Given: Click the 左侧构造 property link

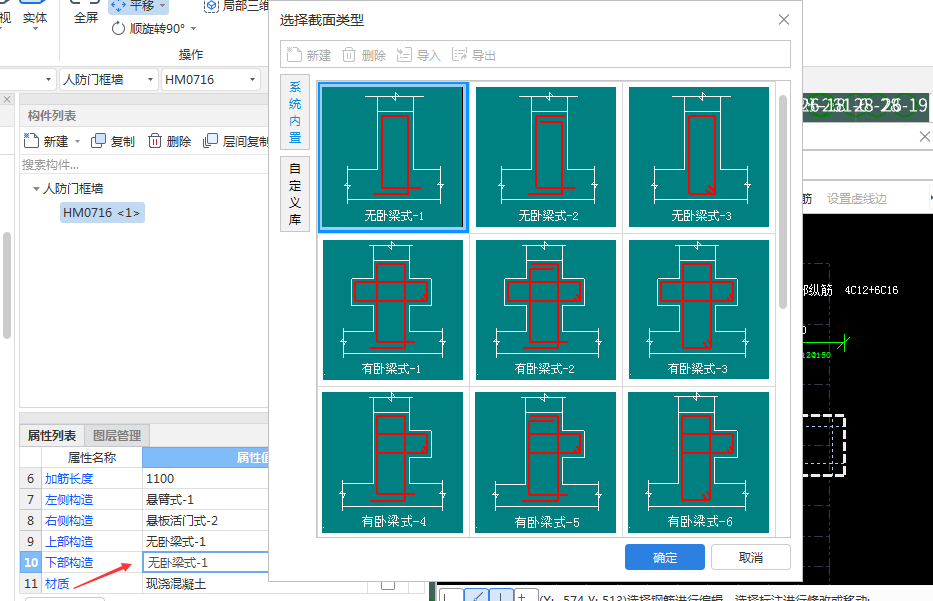Looking at the screenshot, I should coord(69,499).
